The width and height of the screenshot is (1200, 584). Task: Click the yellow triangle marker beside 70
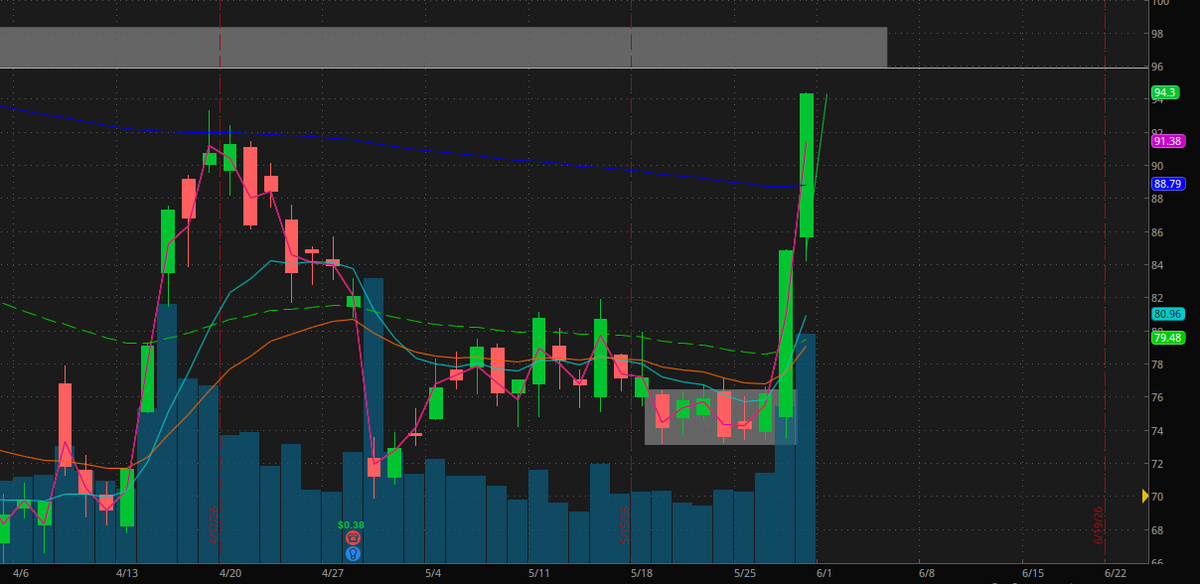click(x=1146, y=496)
